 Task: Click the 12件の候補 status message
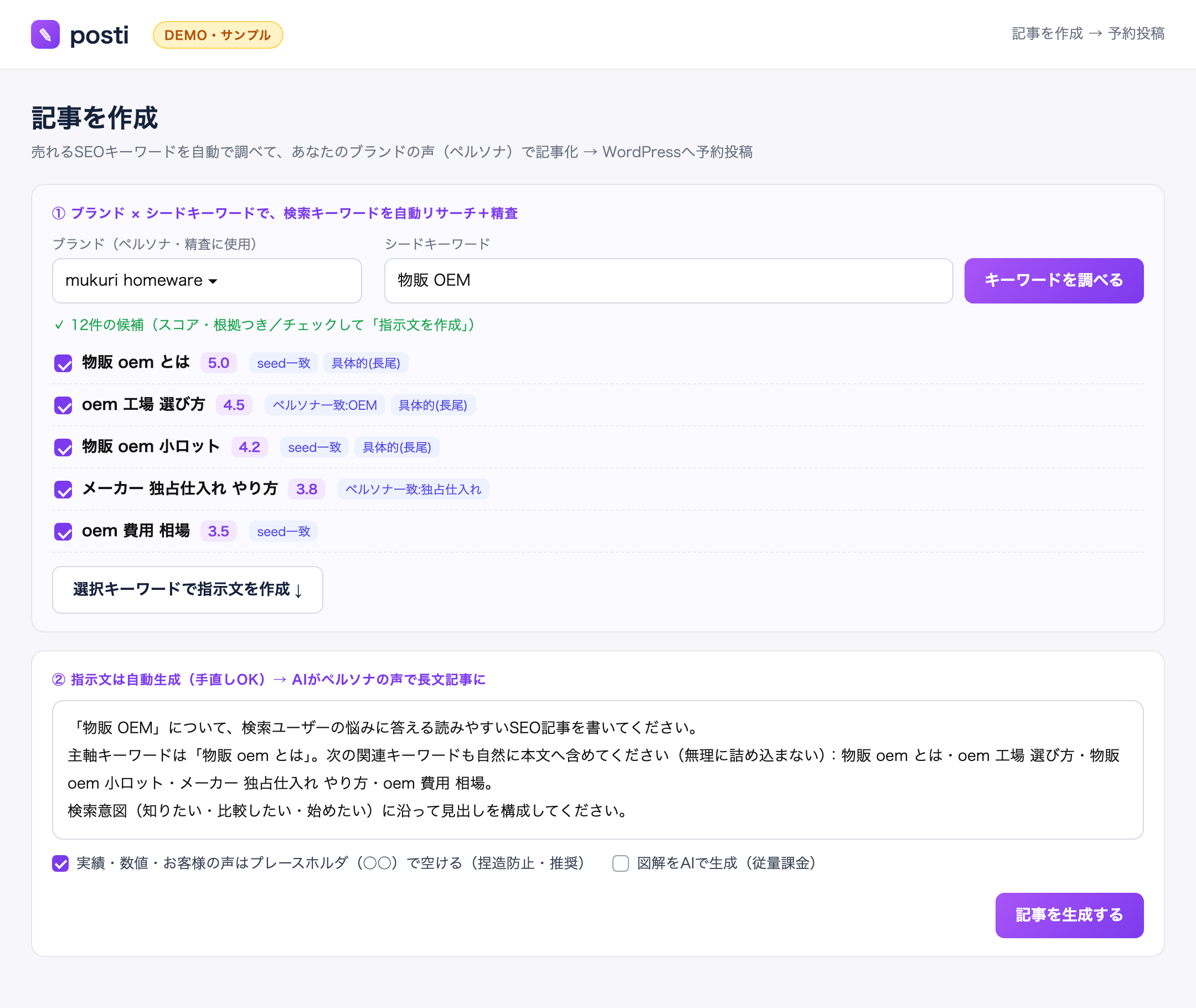[265, 325]
